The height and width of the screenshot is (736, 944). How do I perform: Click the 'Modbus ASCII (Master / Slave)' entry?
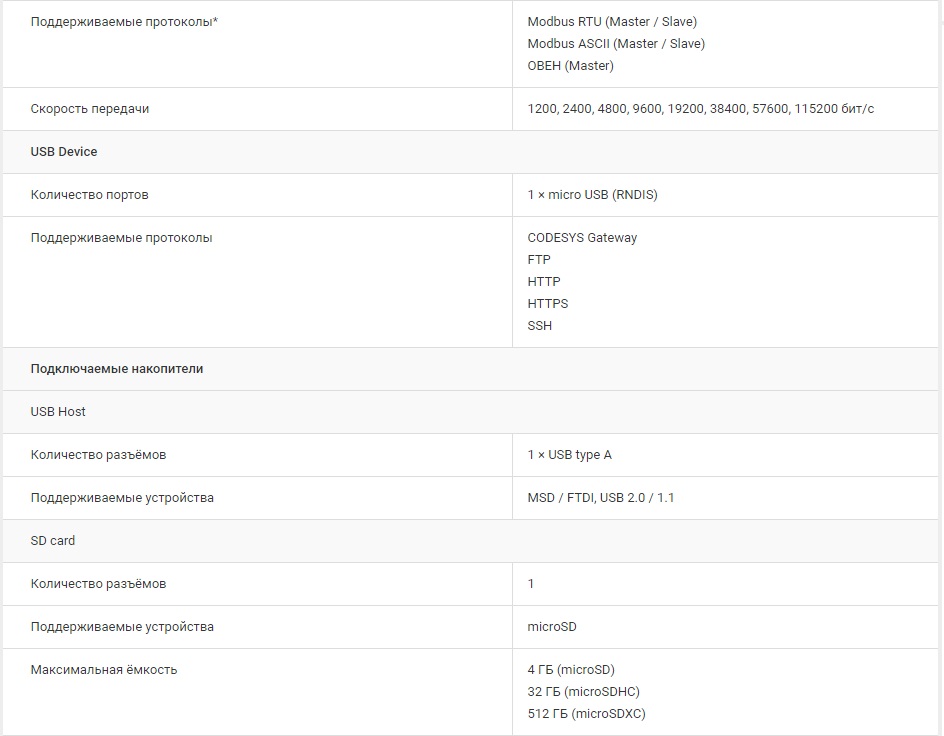click(x=616, y=43)
